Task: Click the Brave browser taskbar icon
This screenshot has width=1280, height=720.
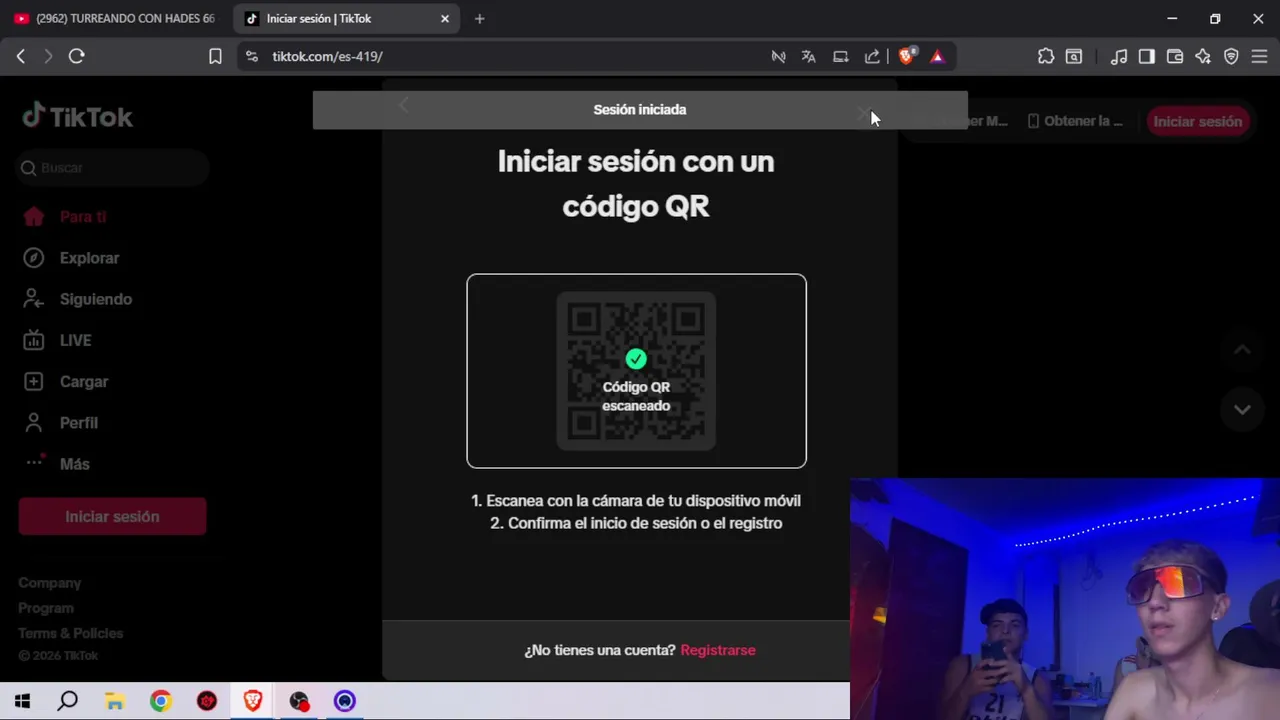Action: pos(253,701)
